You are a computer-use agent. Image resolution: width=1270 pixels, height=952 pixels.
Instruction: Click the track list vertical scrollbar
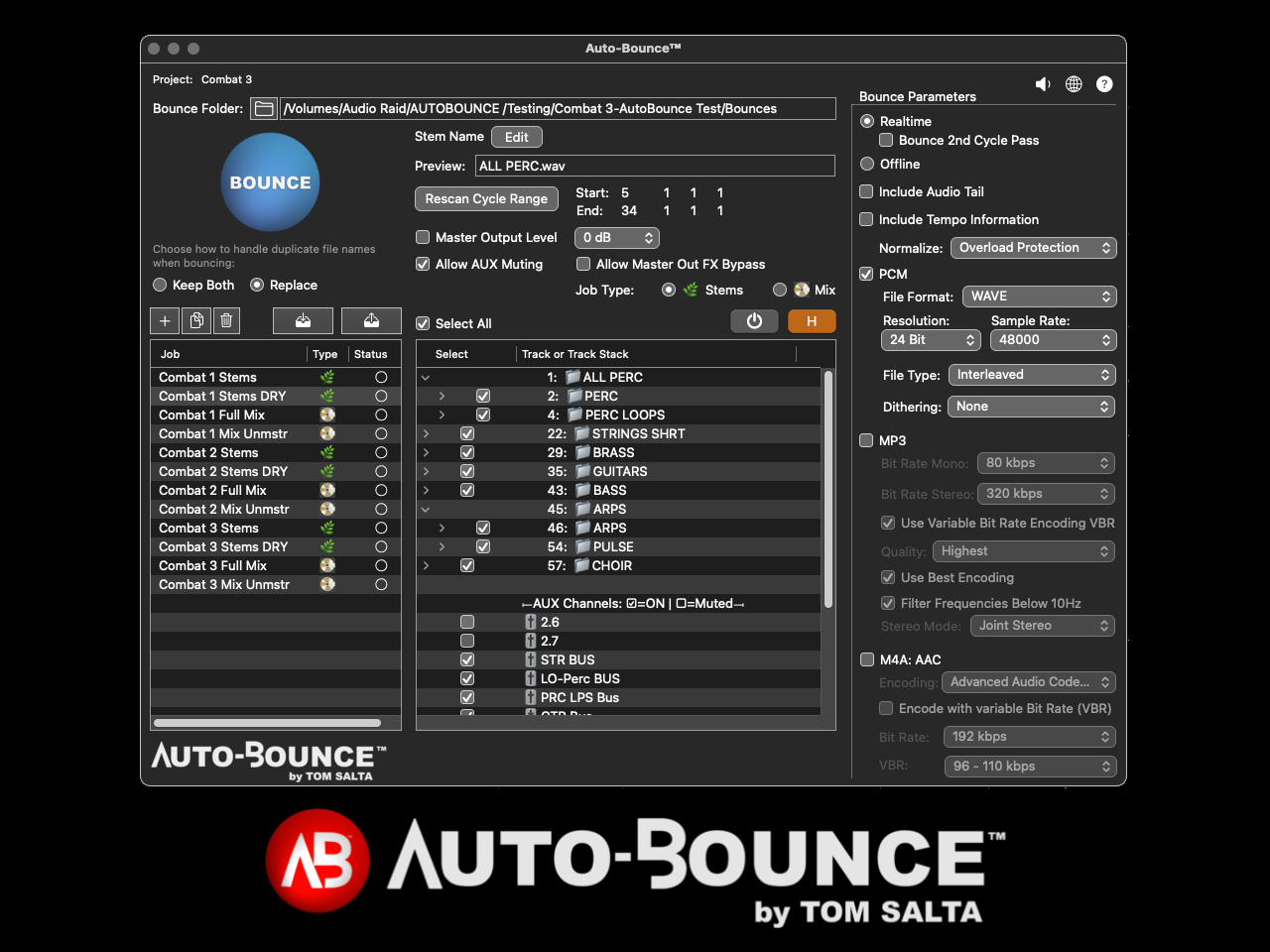point(828,490)
